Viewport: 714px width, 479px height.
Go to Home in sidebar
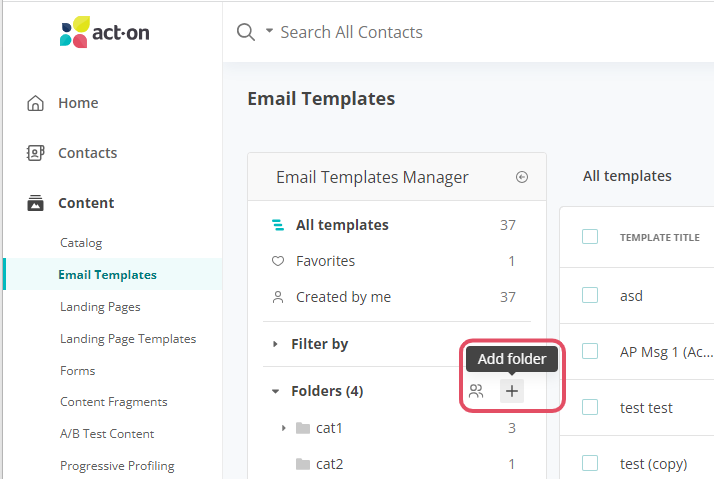pyautogui.click(x=78, y=103)
